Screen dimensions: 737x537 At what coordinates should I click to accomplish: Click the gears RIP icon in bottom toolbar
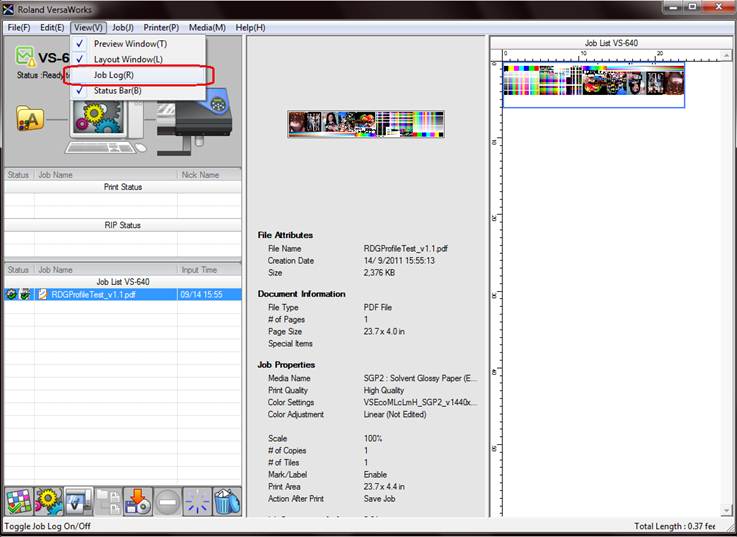(x=48, y=502)
